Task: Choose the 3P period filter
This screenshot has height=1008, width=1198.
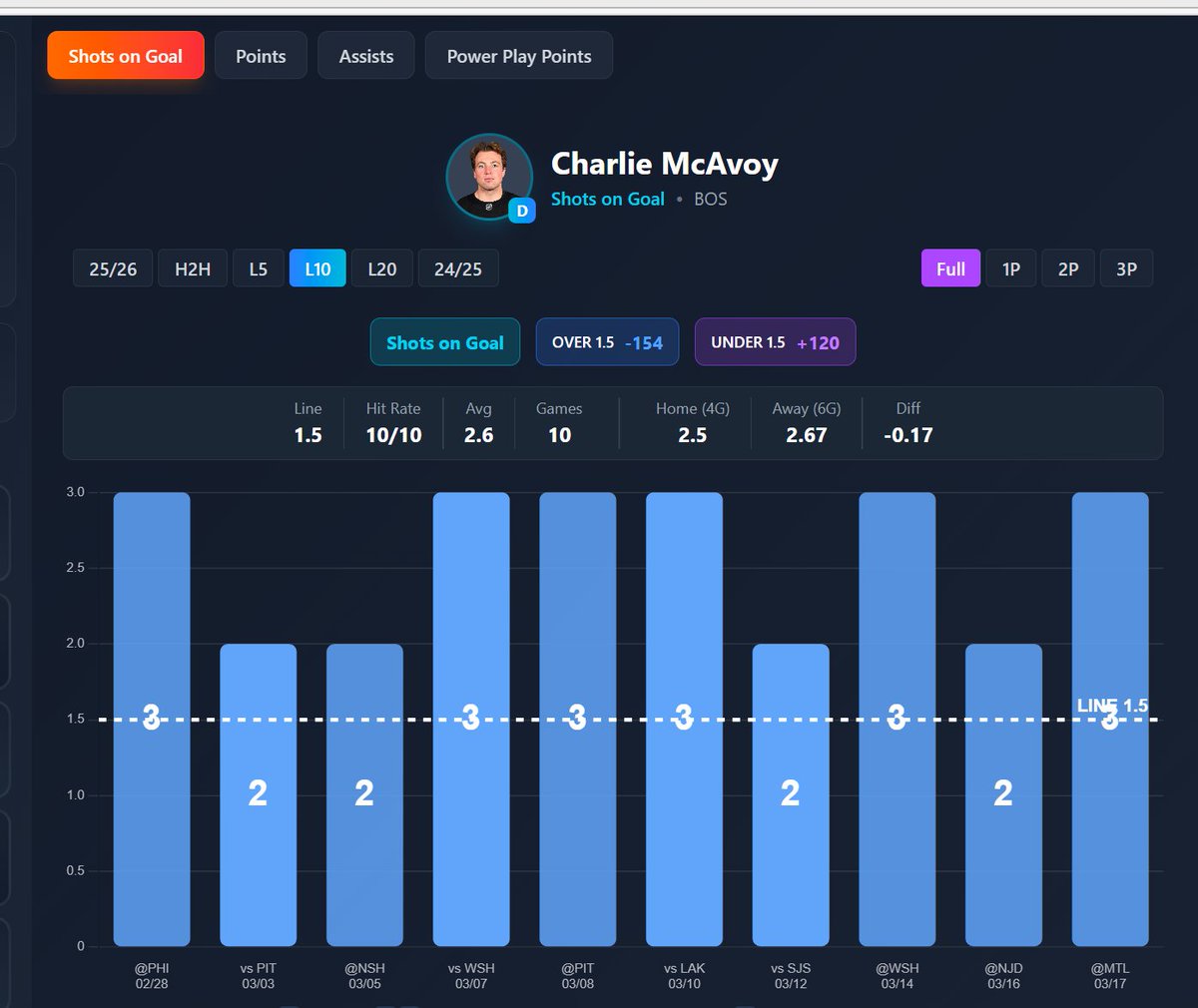Action: tap(1126, 267)
